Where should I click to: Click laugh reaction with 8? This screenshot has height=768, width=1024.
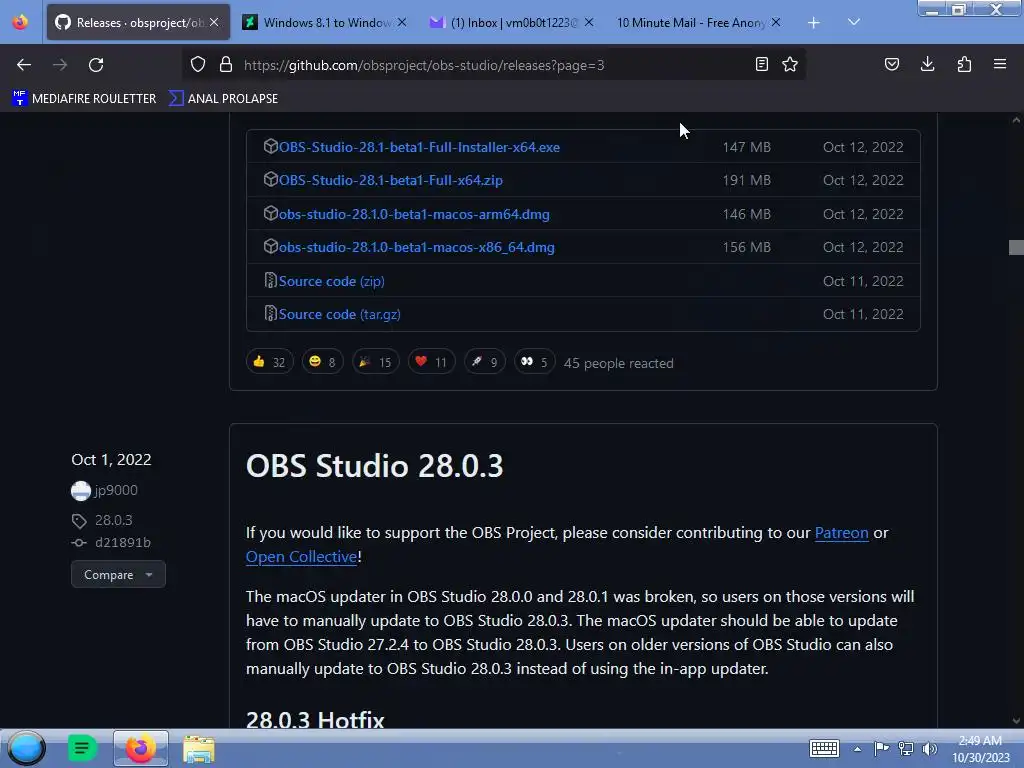tap(323, 362)
